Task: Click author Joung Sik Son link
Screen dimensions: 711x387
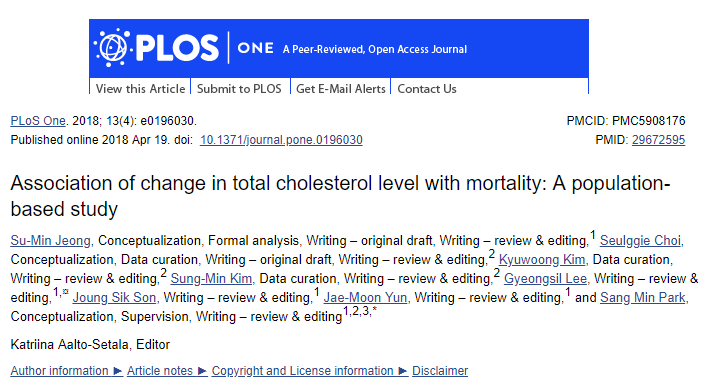Action: point(114,298)
